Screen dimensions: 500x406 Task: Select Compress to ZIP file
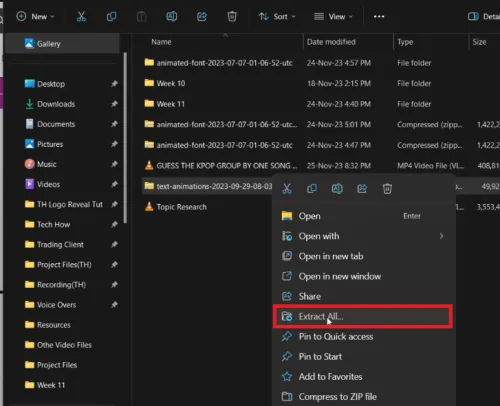(x=363, y=397)
